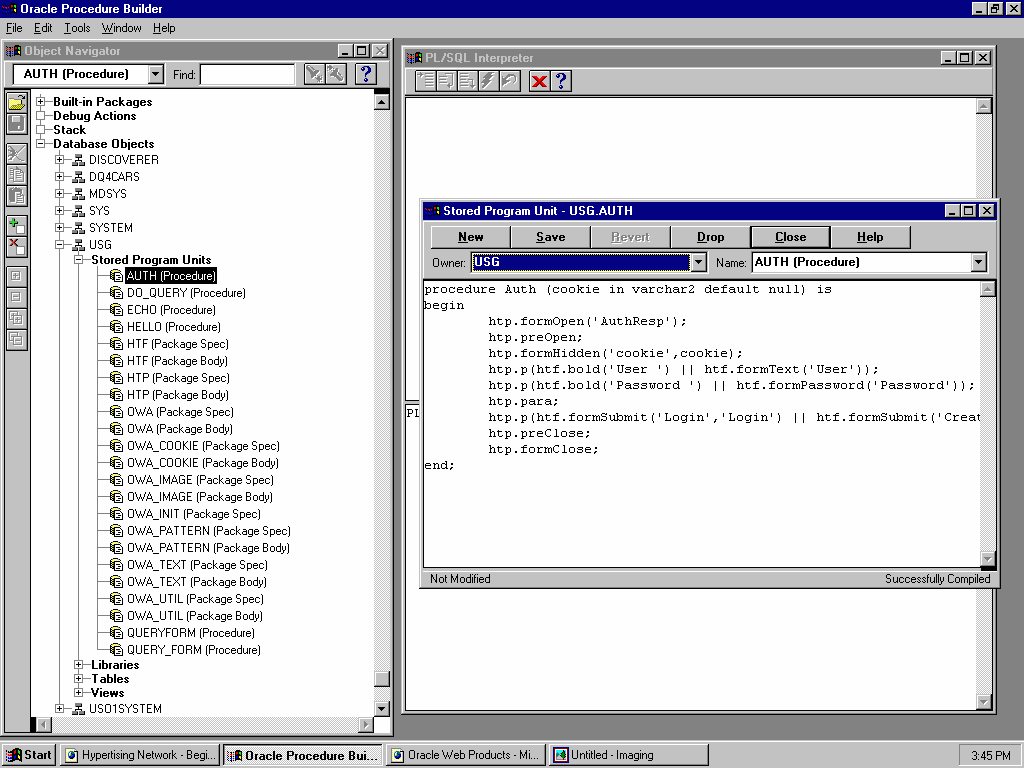Switch to Untitled - Imaging taskbar window

click(628, 755)
